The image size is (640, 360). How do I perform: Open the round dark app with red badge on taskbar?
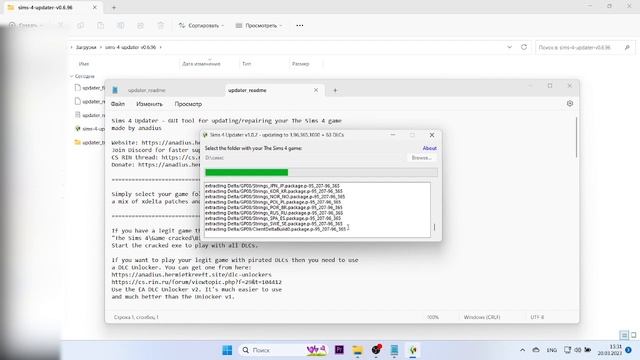[x=376, y=350]
